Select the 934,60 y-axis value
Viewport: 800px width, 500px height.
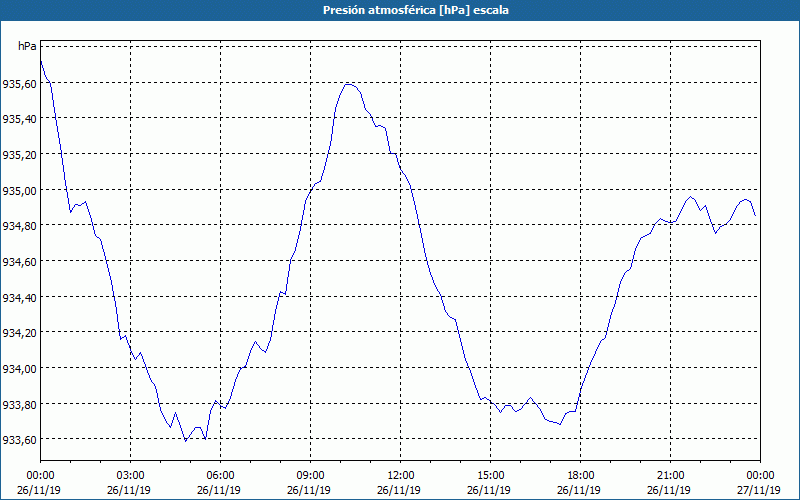19,261
